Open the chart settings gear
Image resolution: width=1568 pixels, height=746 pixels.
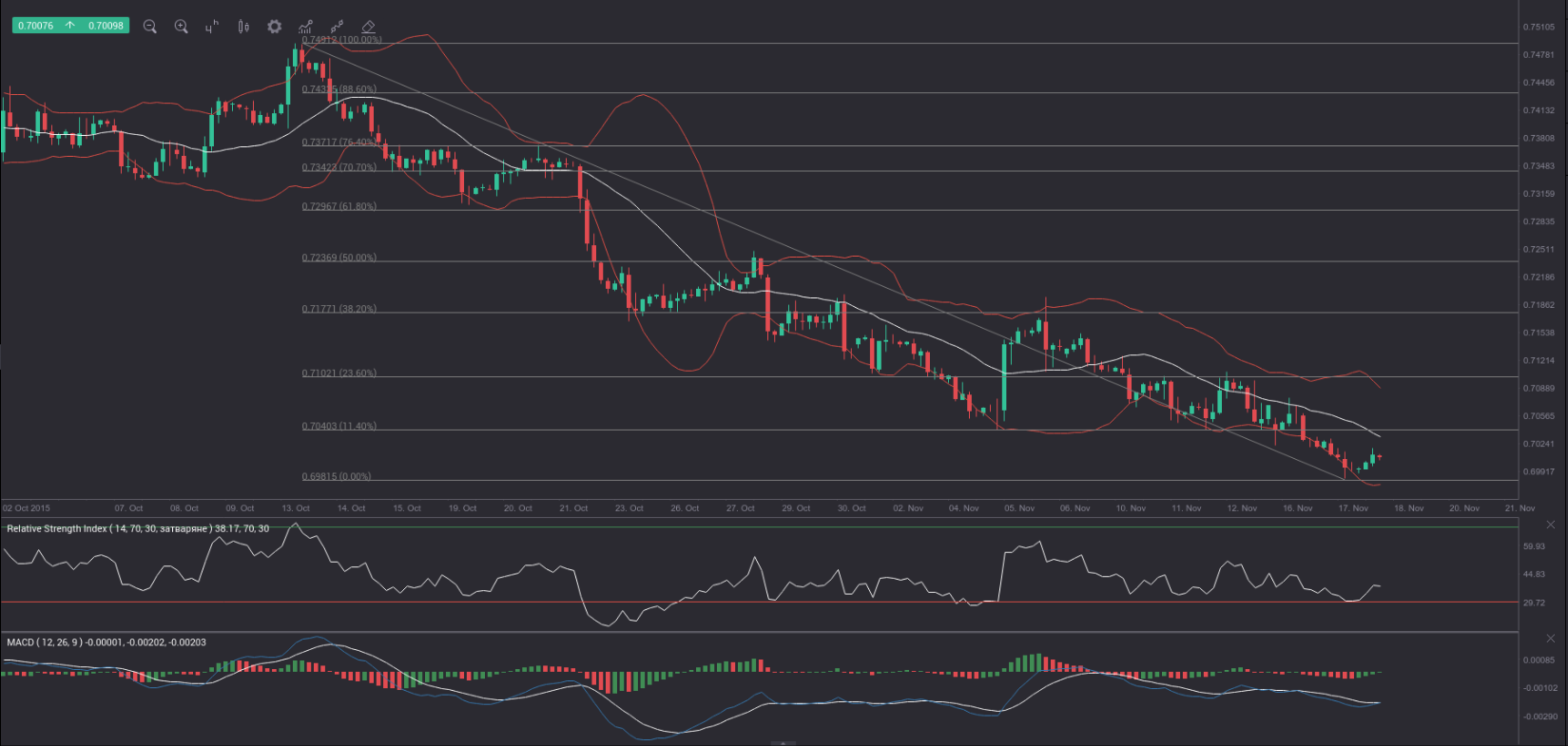(x=274, y=27)
